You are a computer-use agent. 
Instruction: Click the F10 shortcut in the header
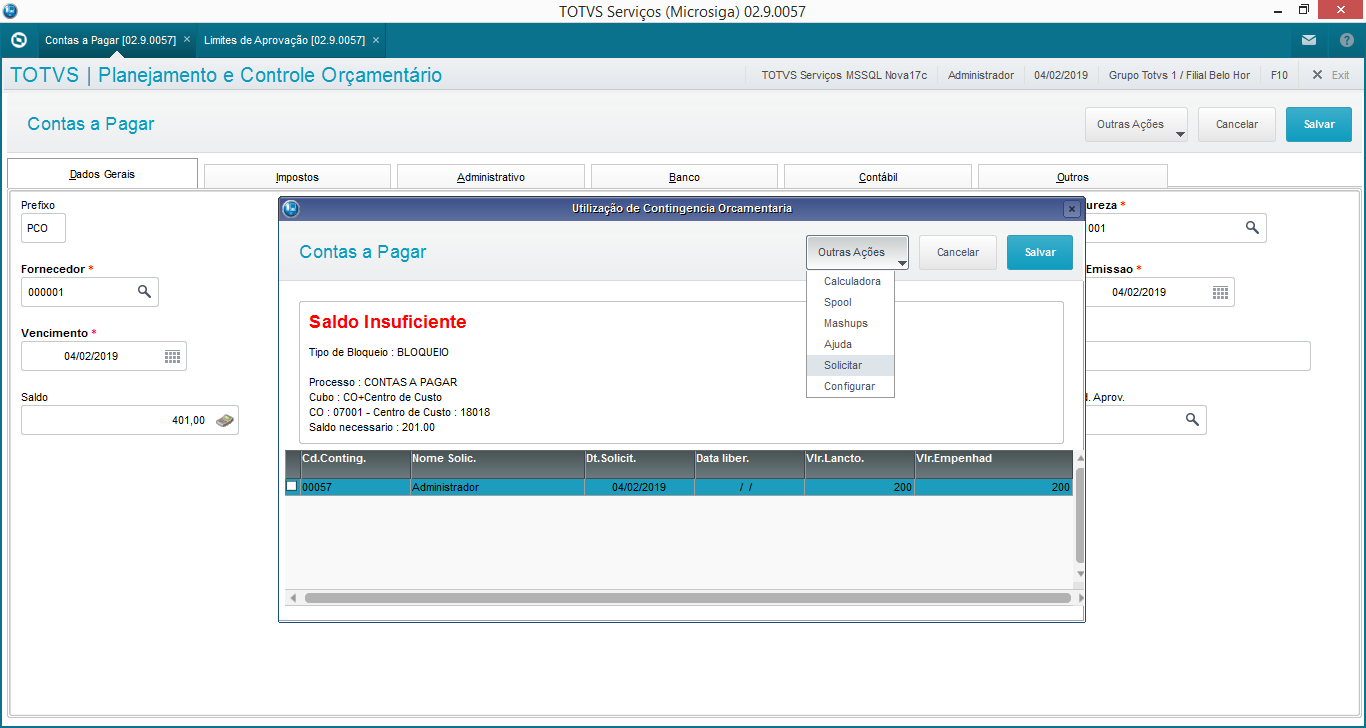point(1279,75)
